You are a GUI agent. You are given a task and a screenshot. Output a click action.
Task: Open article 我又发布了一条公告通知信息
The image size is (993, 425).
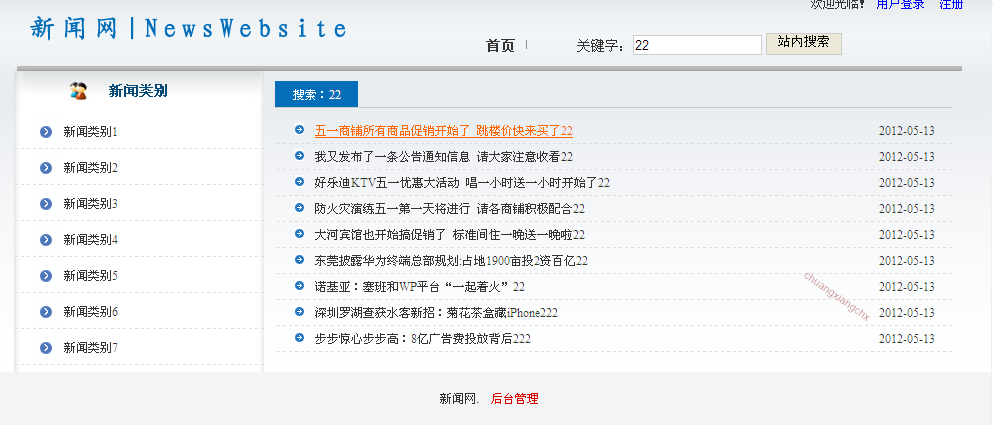point(443,157)
